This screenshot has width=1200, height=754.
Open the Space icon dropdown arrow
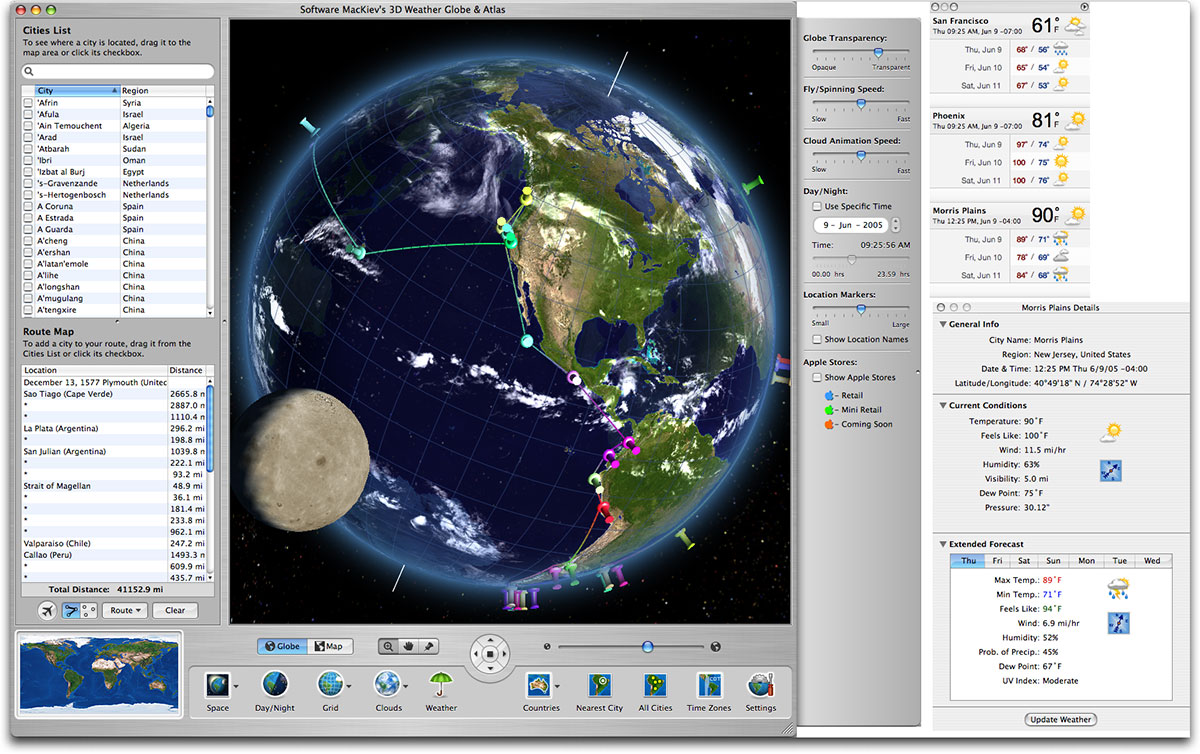pos(236,687)
